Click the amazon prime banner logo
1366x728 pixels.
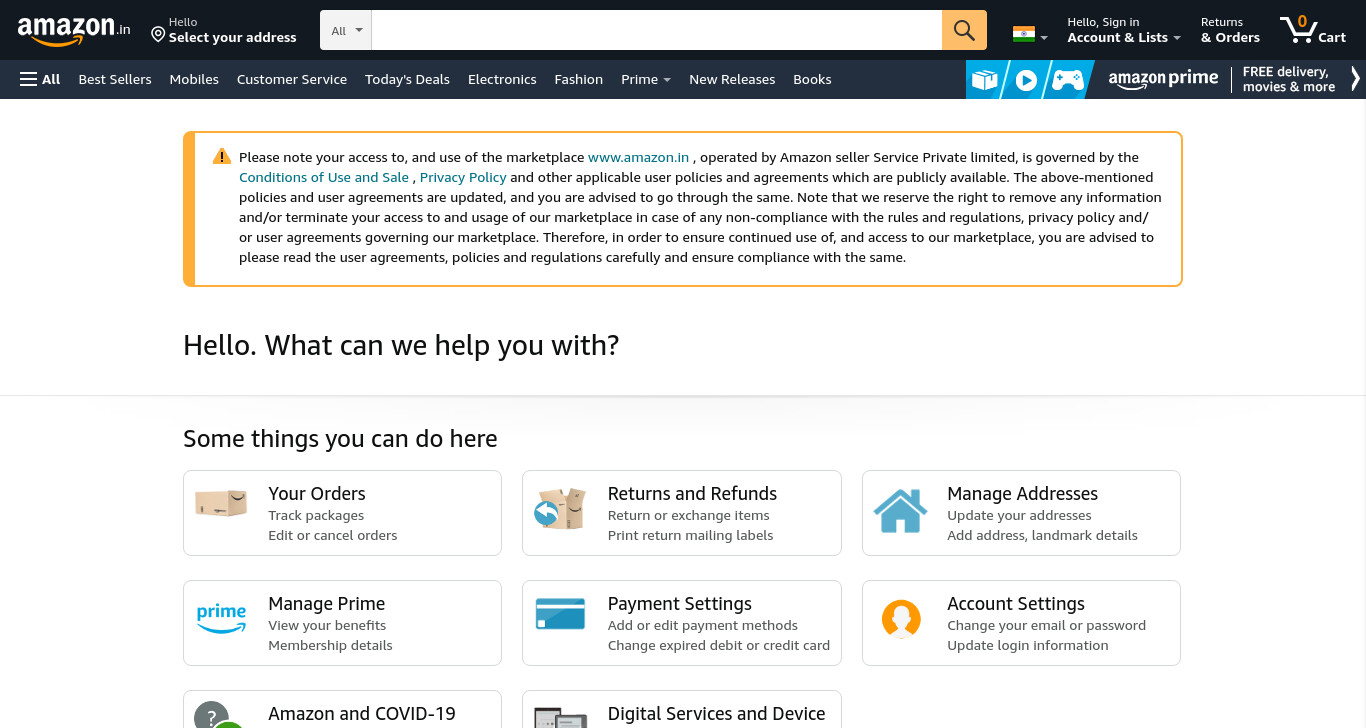(x=1163, y=79)
